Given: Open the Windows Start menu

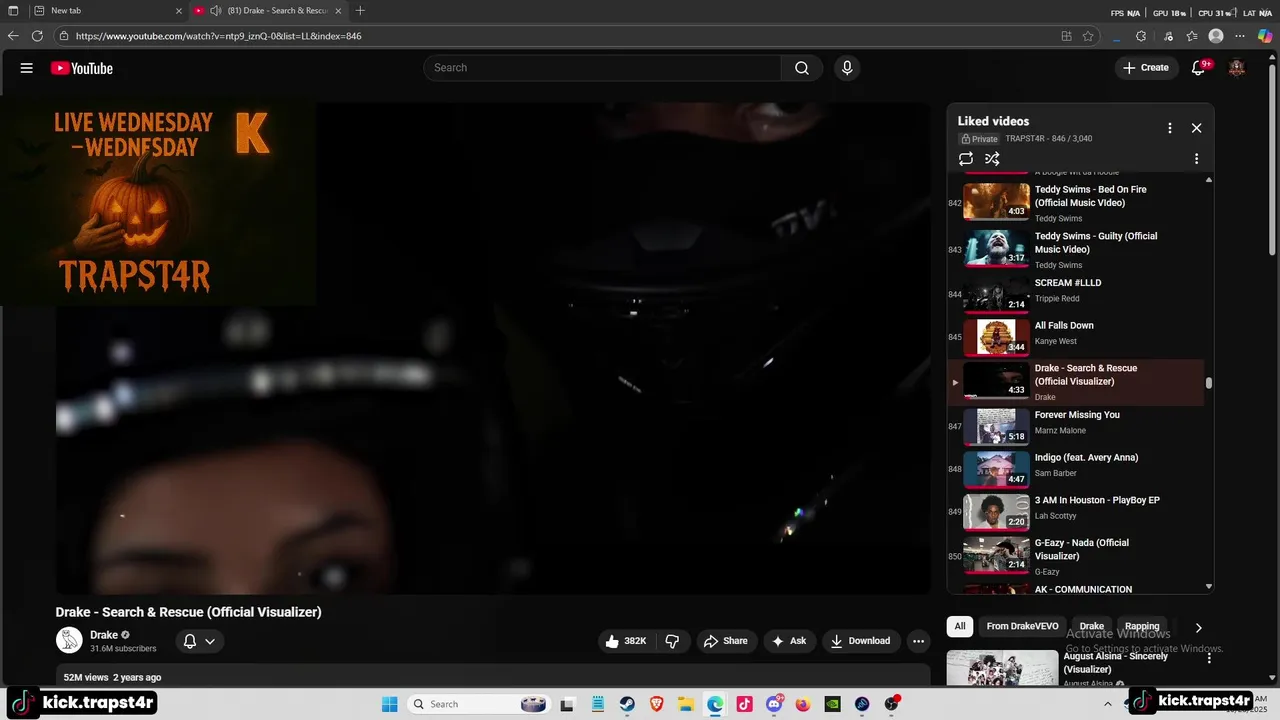Looking at the screenshot, I should coord(390,704).
